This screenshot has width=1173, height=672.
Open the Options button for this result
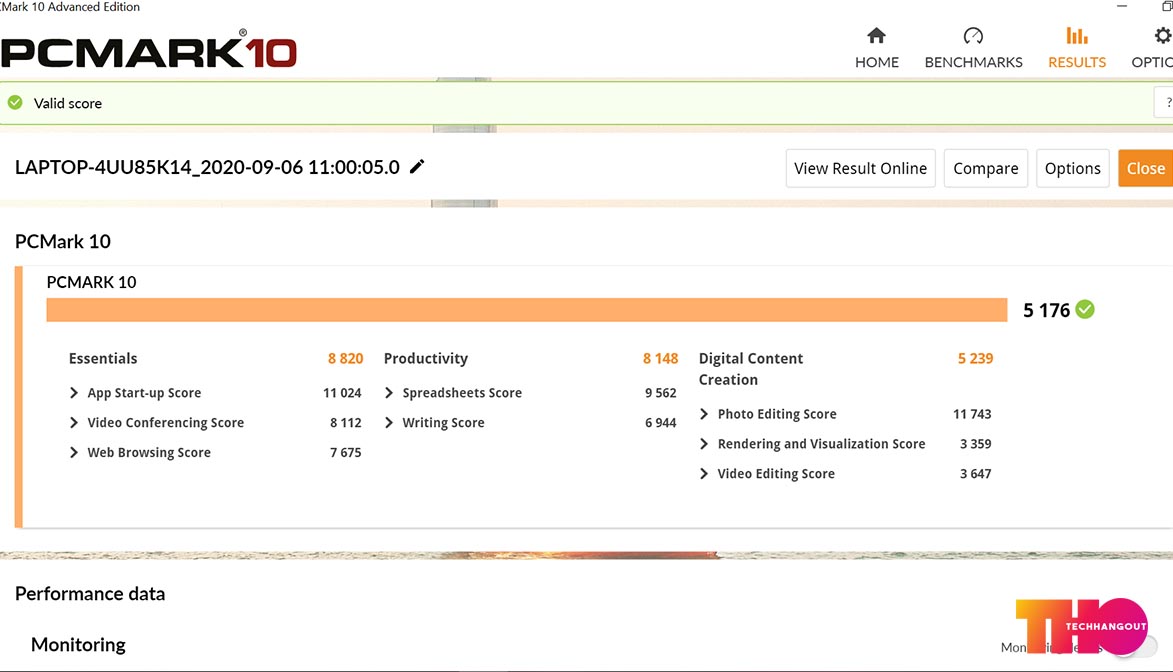tap(1073, 168)
